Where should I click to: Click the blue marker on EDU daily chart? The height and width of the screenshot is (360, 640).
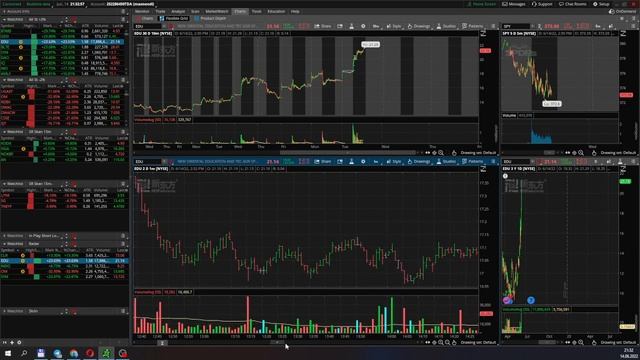[x=531, y=300]
